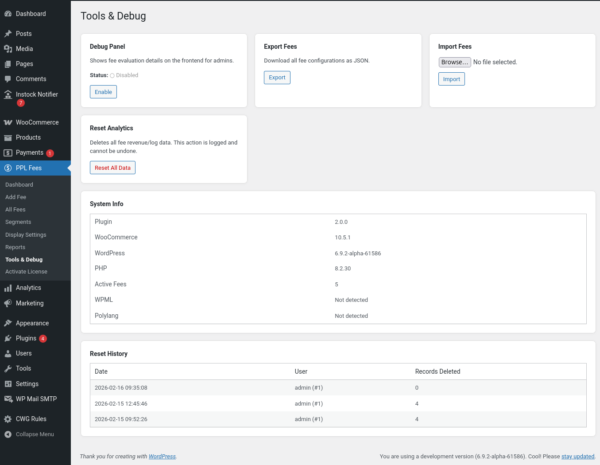This screenshot has width=600, height=465.
Task: Open the Add Fee submenu item
Action: (x=18, y=197)
